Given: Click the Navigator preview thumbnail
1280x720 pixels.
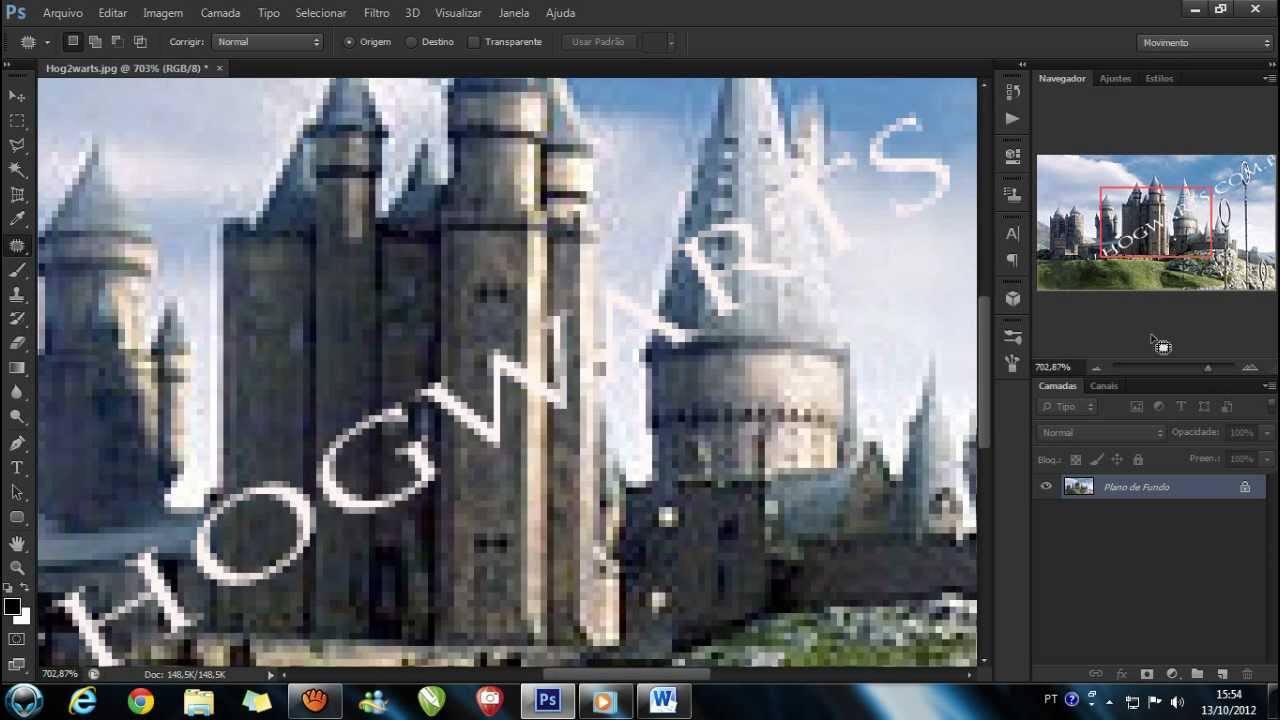Looking at the screenshot, I should pos(1156,223).
